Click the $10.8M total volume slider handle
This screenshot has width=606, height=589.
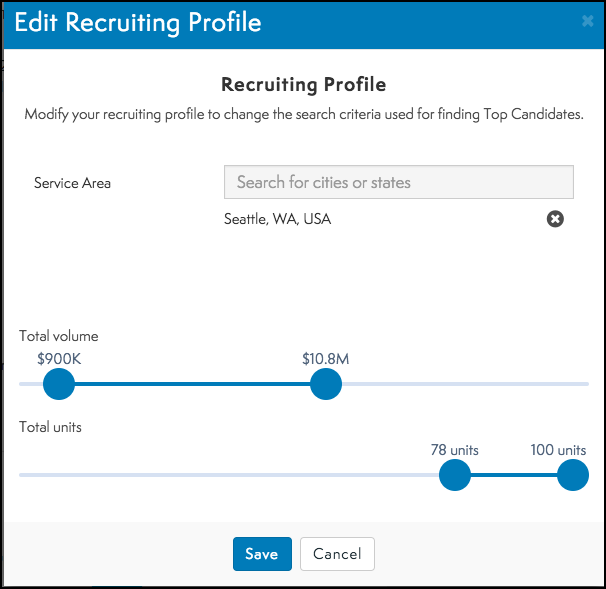(x=326, y=384)
